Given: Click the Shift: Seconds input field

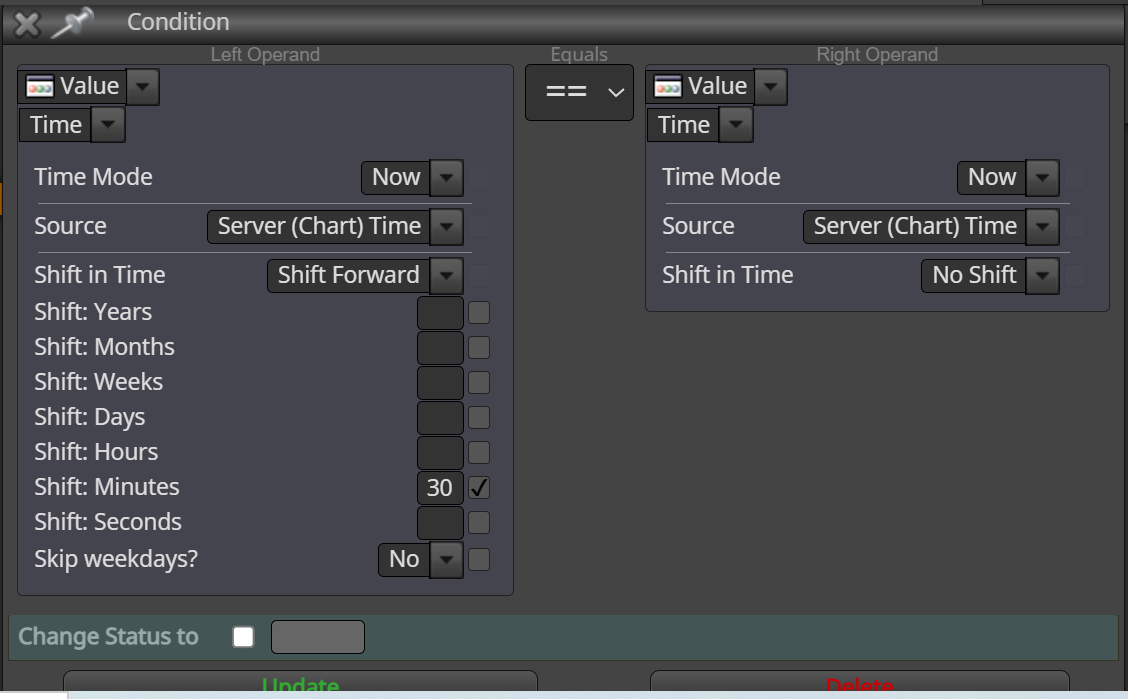Looking at the screenshot, I should point(440,522).
